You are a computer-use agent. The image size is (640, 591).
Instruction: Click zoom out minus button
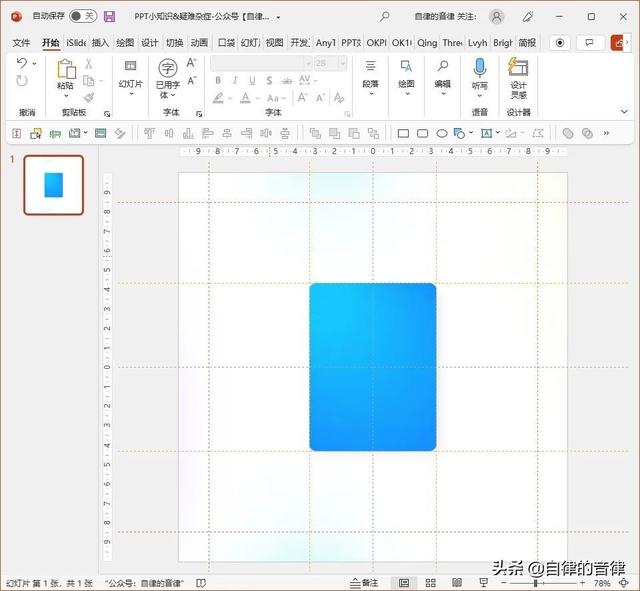click(x=504, y=583)
